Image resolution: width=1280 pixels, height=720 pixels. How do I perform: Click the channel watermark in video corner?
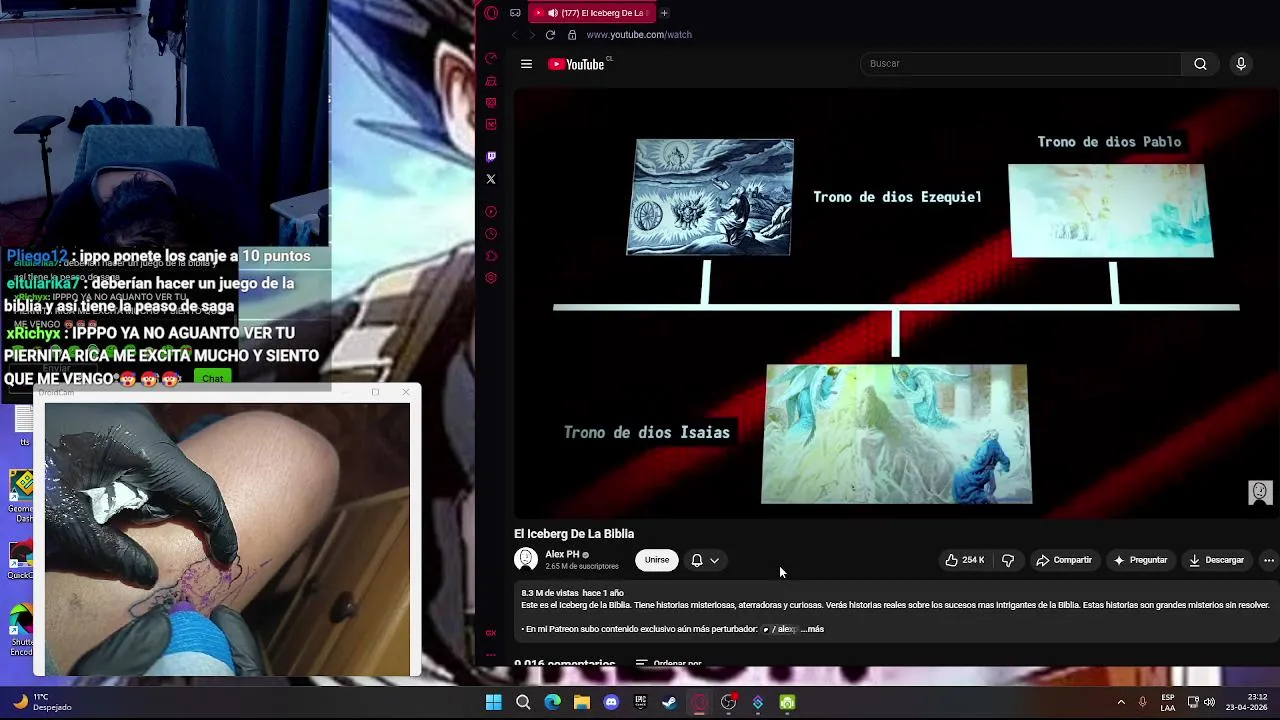[x=1260, y=492]
